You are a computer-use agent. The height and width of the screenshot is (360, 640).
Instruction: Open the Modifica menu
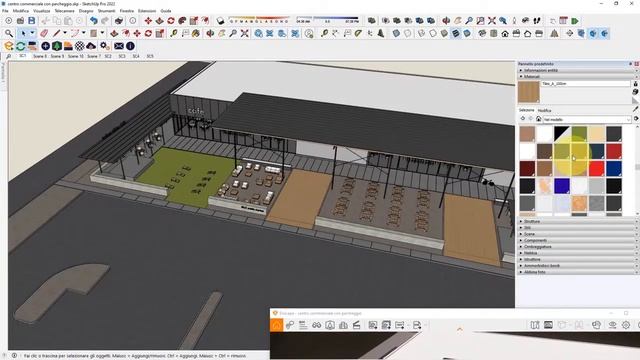(x=21, y=11)
